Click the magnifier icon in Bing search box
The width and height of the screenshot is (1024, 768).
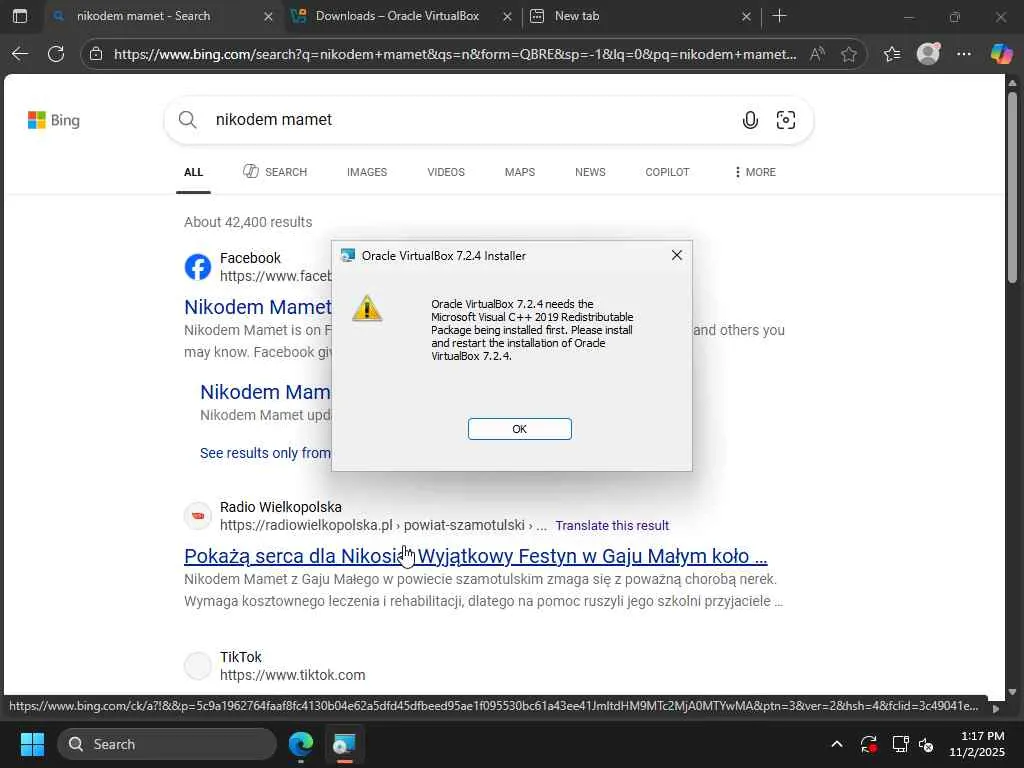coord(187,120)
